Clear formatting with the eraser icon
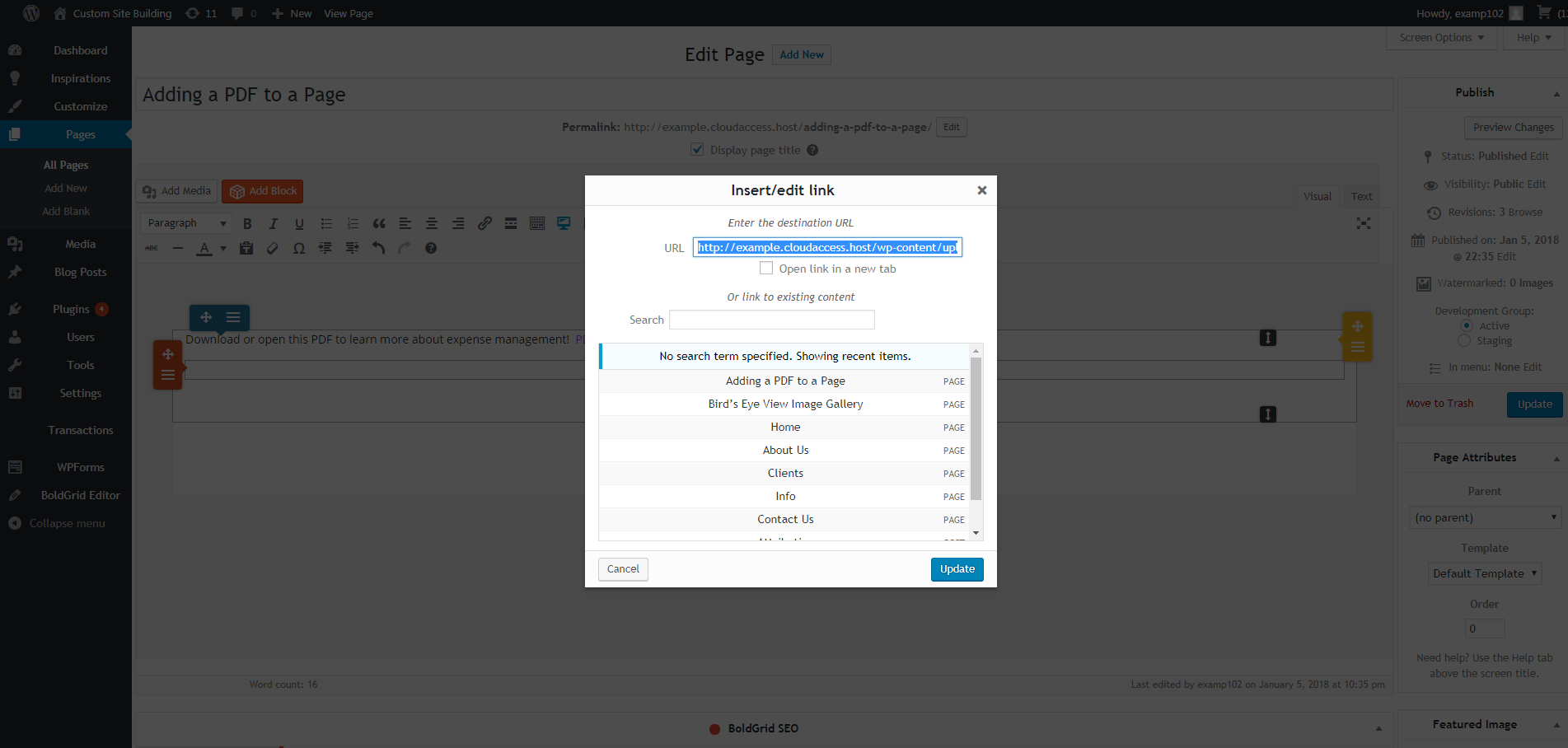This screenshot has height=748, width=1568. [x=273, y=248]
